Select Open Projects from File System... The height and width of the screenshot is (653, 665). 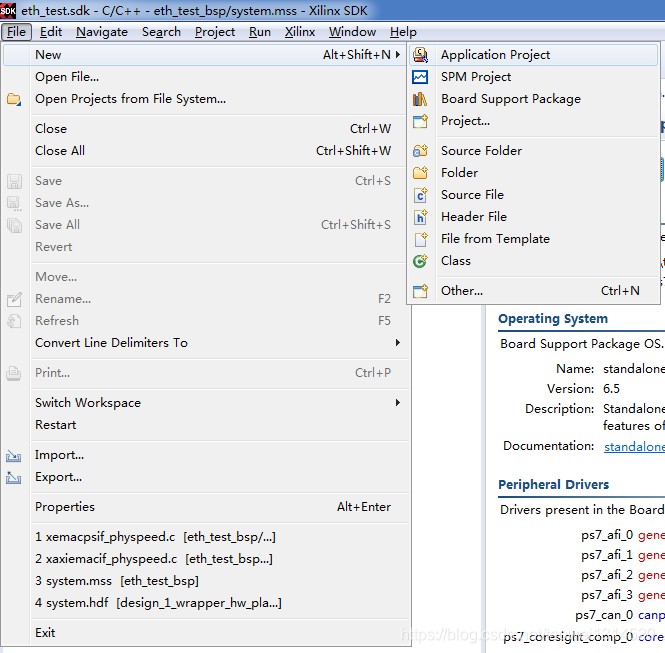coord(205,99)
